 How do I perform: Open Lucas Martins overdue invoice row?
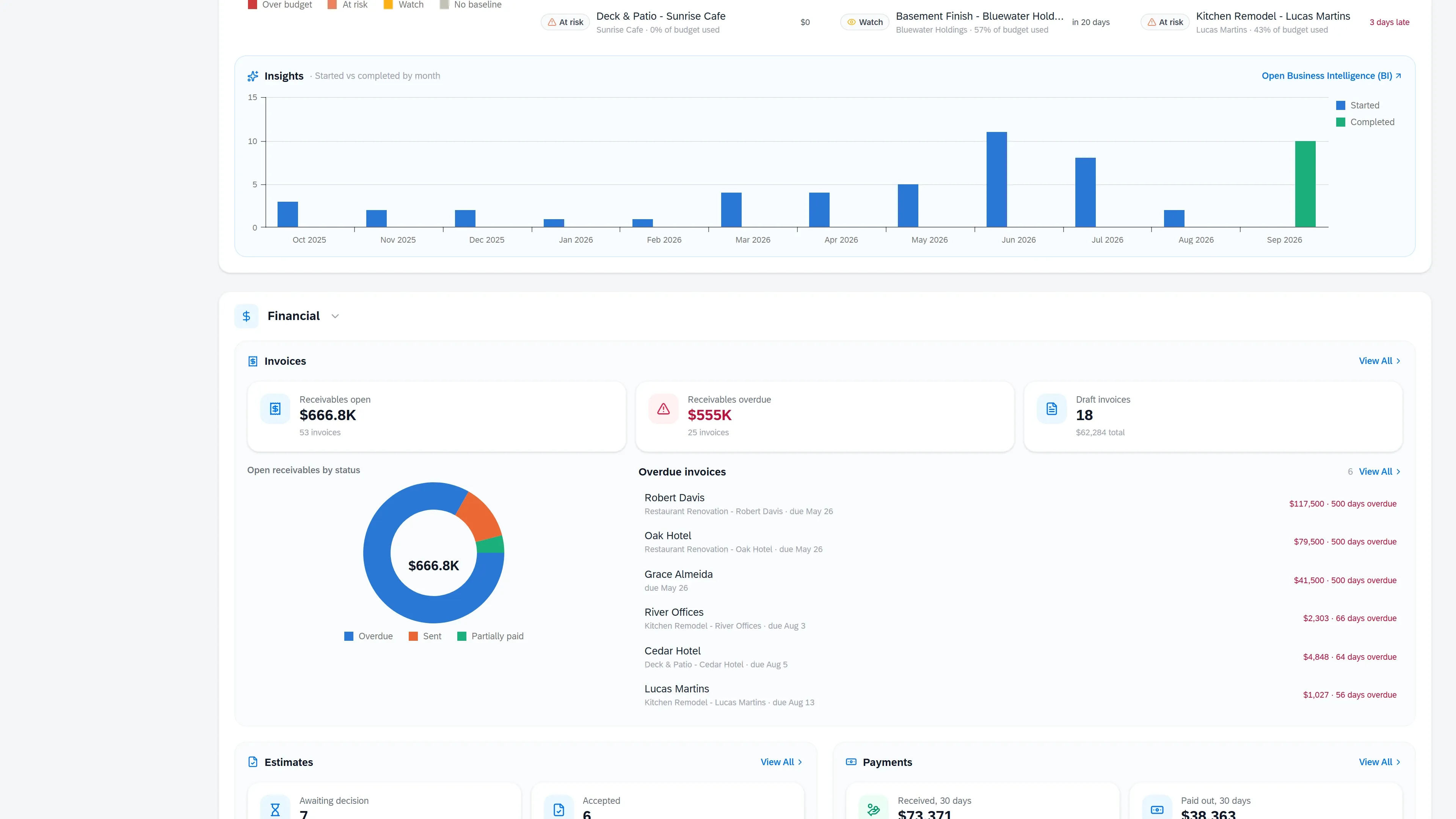pyautogui.click(x=1020, y=695)
